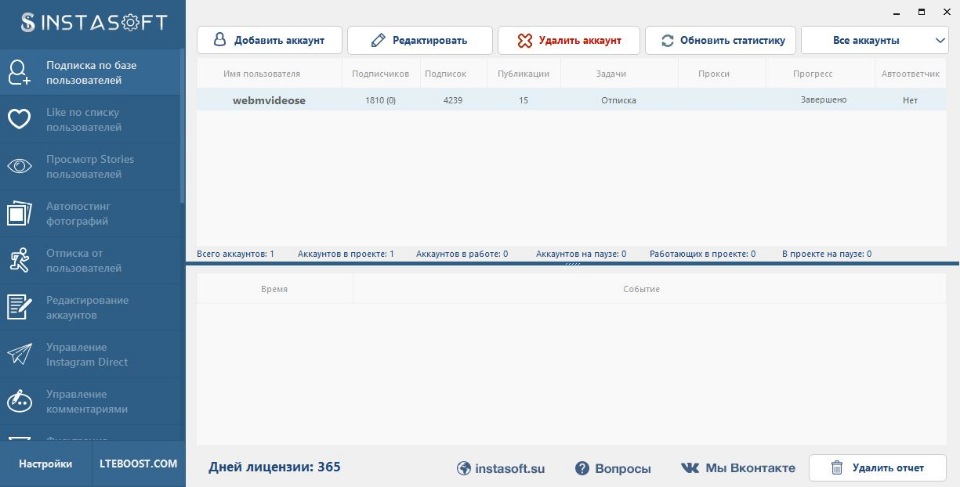Click the Всего аккаунтов: 1 status text
960x487 pixels.
(x=235, y=254)
